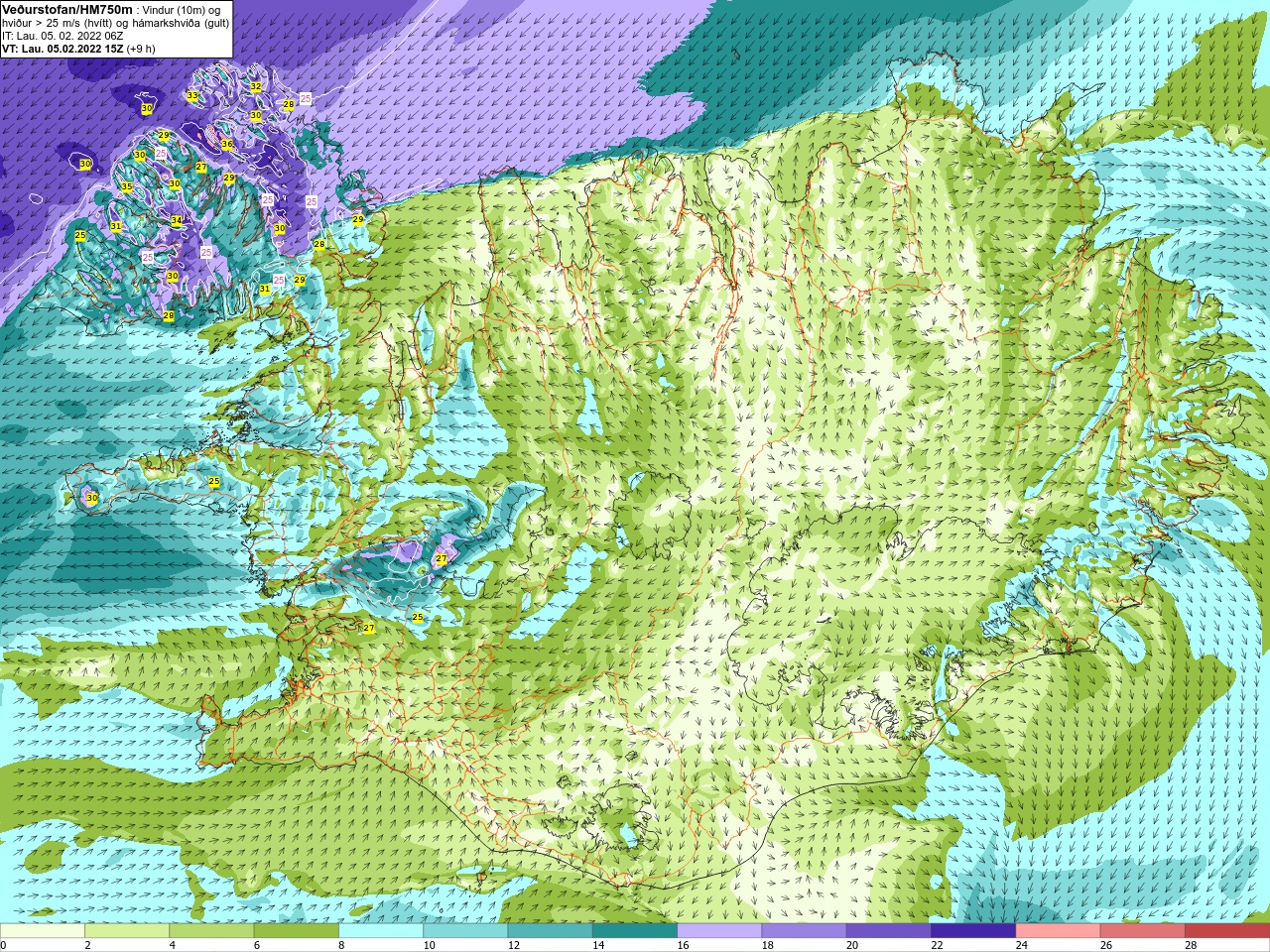The image size is (1270, 952).
Task: Click the red swatch above 28 m/s
Action: click(1227, 931)
